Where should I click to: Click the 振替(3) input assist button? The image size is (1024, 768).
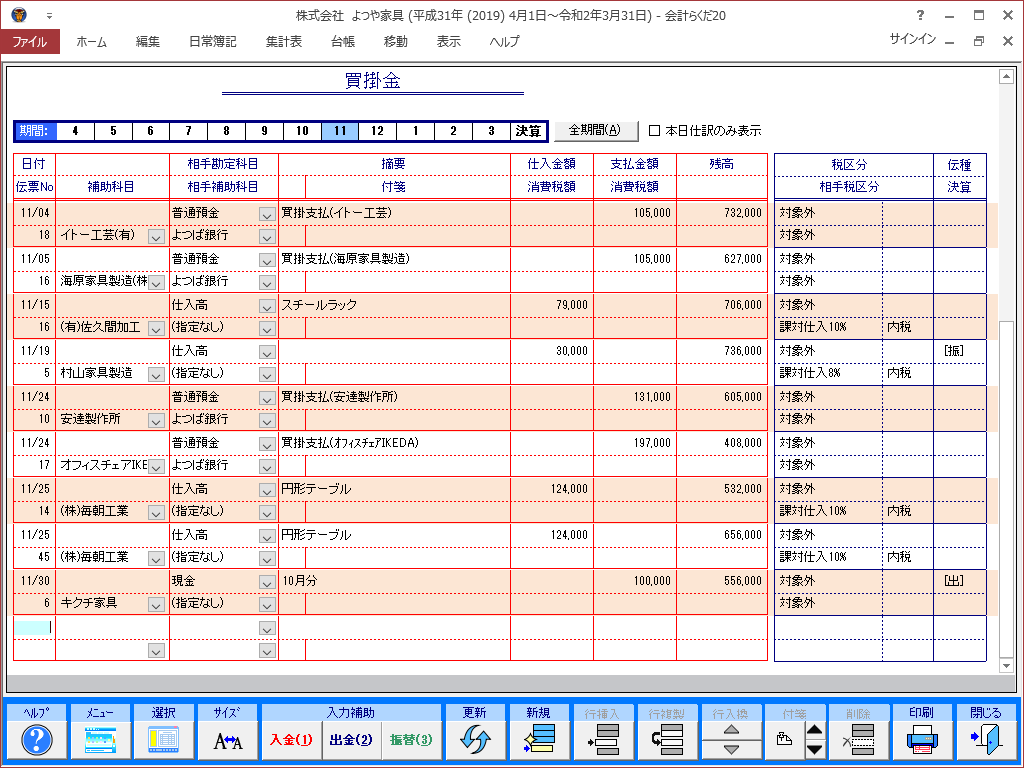click(x=411, y=740)
